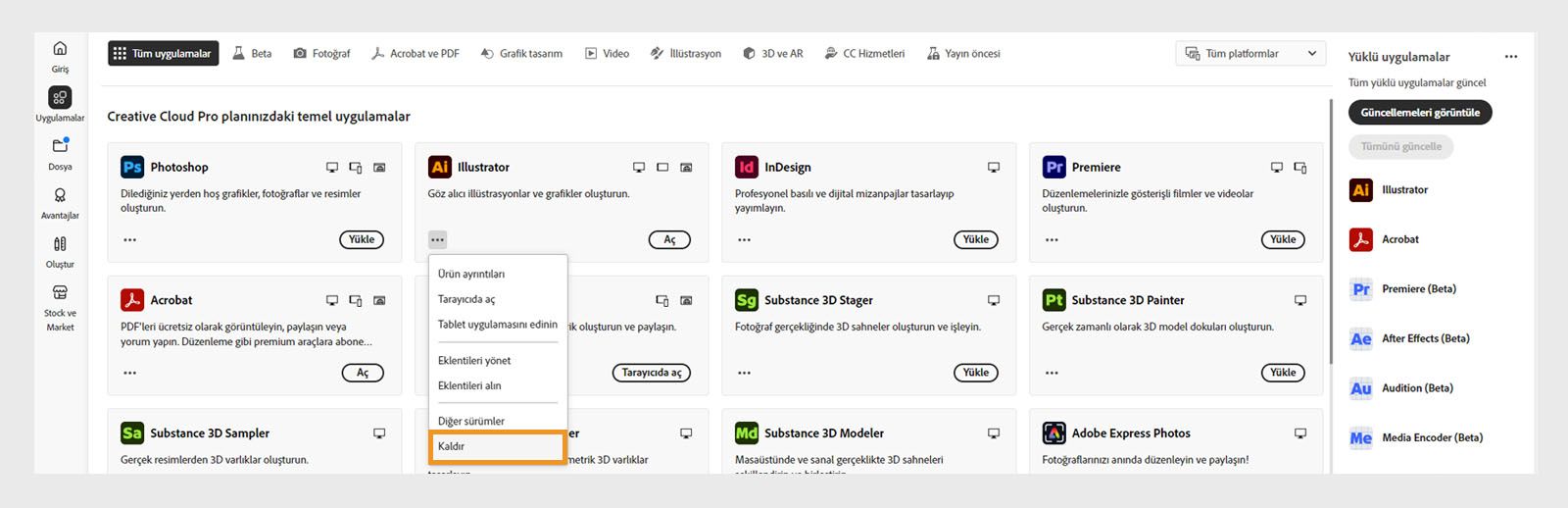
Task: Open the Acrobat ve PDF tab
Action: click(416, 54)
